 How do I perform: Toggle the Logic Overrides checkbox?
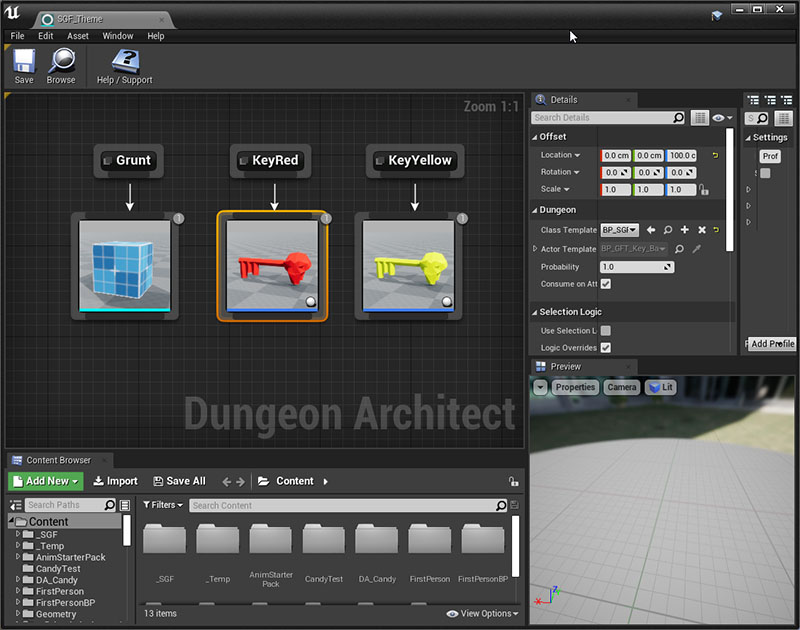point(606,347)
